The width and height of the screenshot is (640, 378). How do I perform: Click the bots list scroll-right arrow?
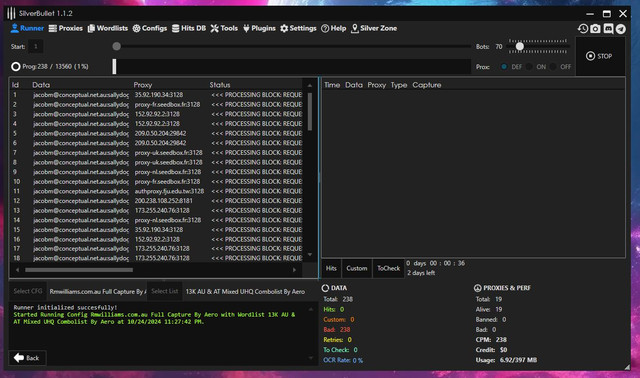[x=294, y=270]
